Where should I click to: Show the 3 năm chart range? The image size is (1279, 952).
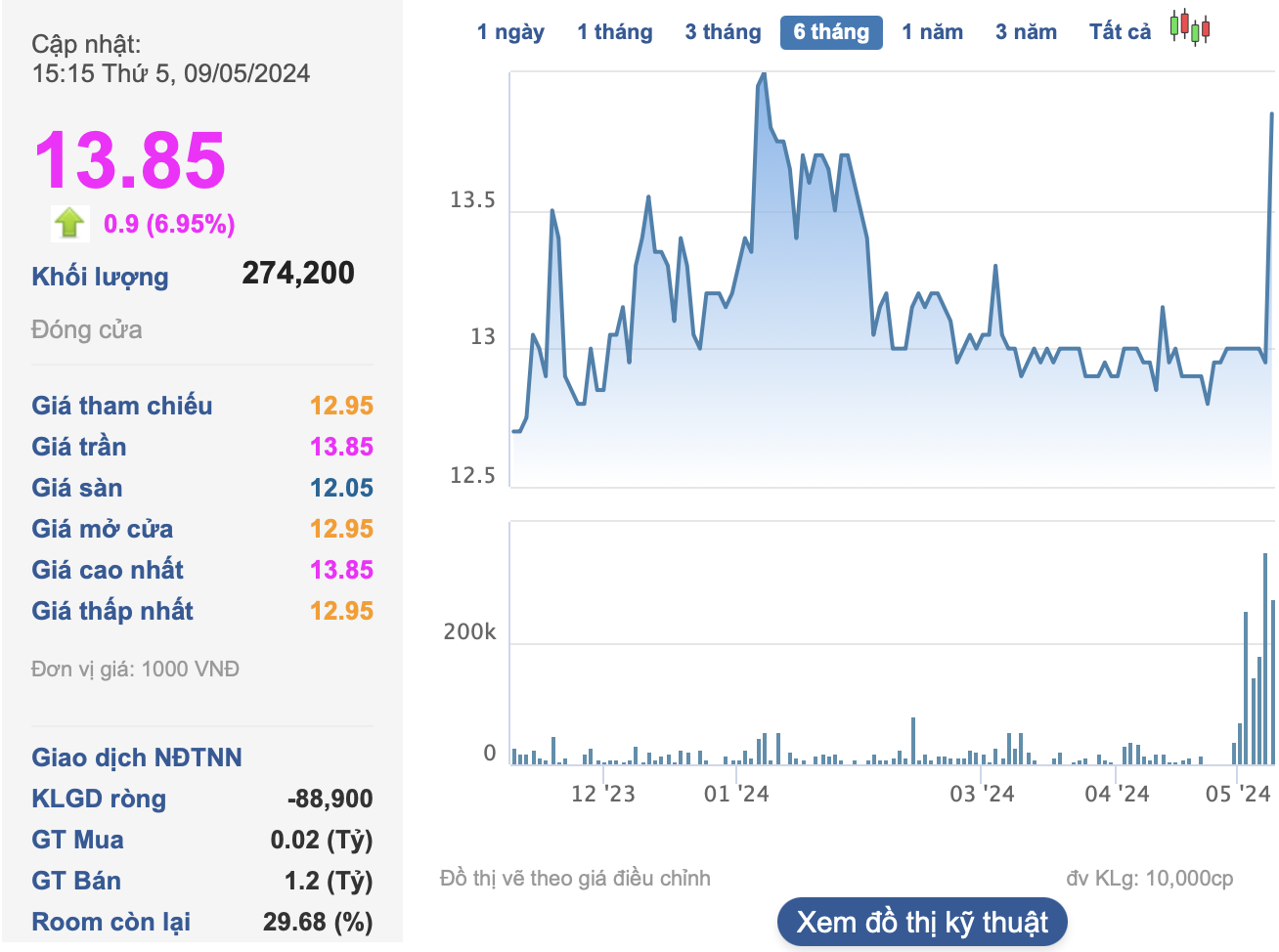coord(1026,32)
